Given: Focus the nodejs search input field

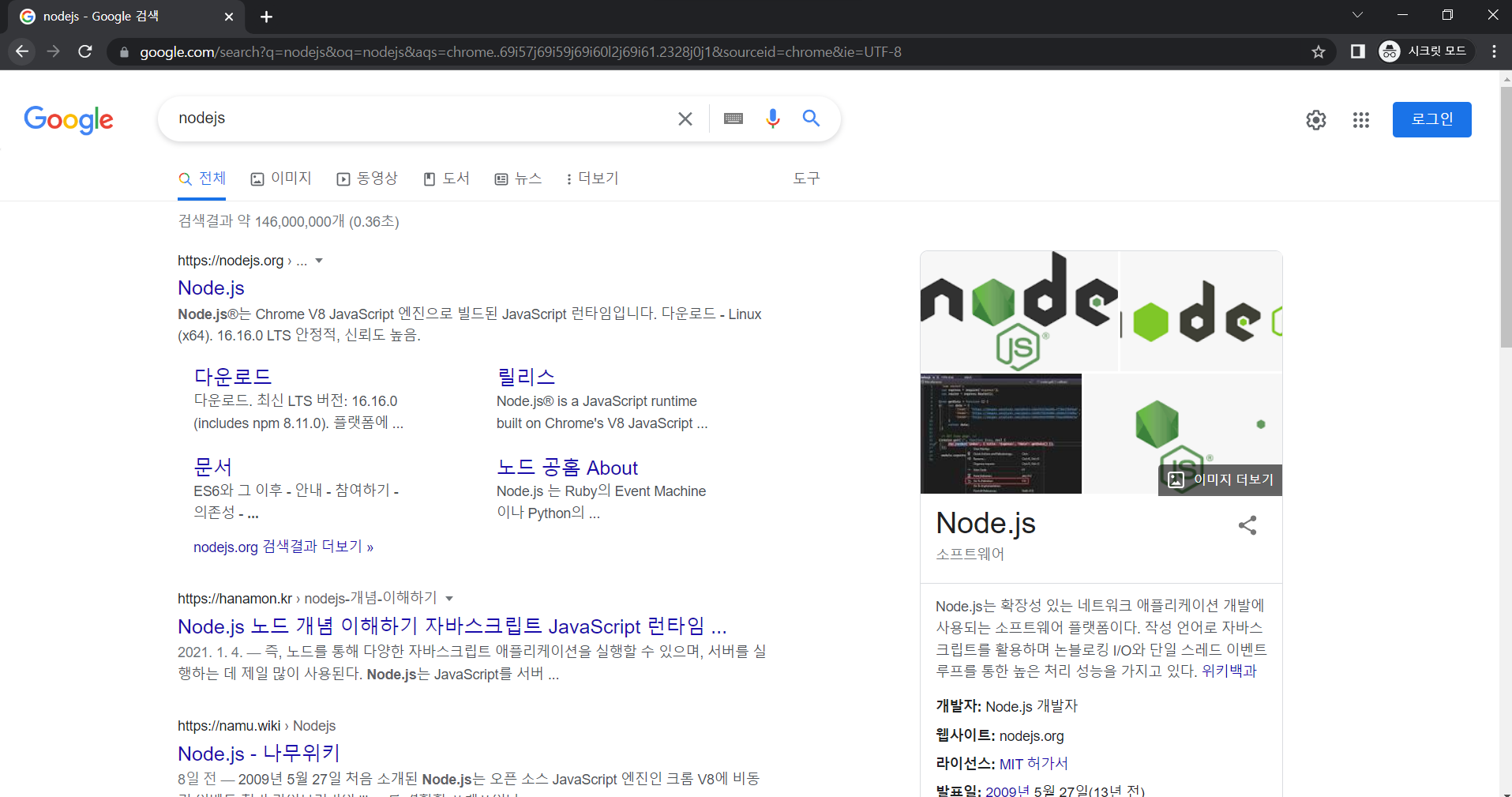Looking at the screenshot, I should point(418,118).
